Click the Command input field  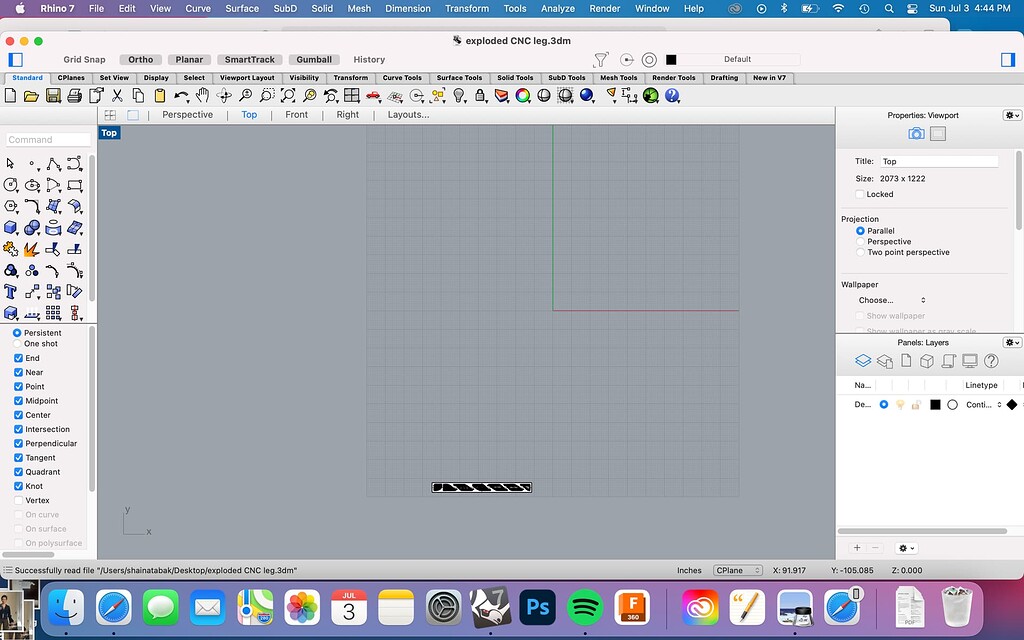tap(48, 140)
